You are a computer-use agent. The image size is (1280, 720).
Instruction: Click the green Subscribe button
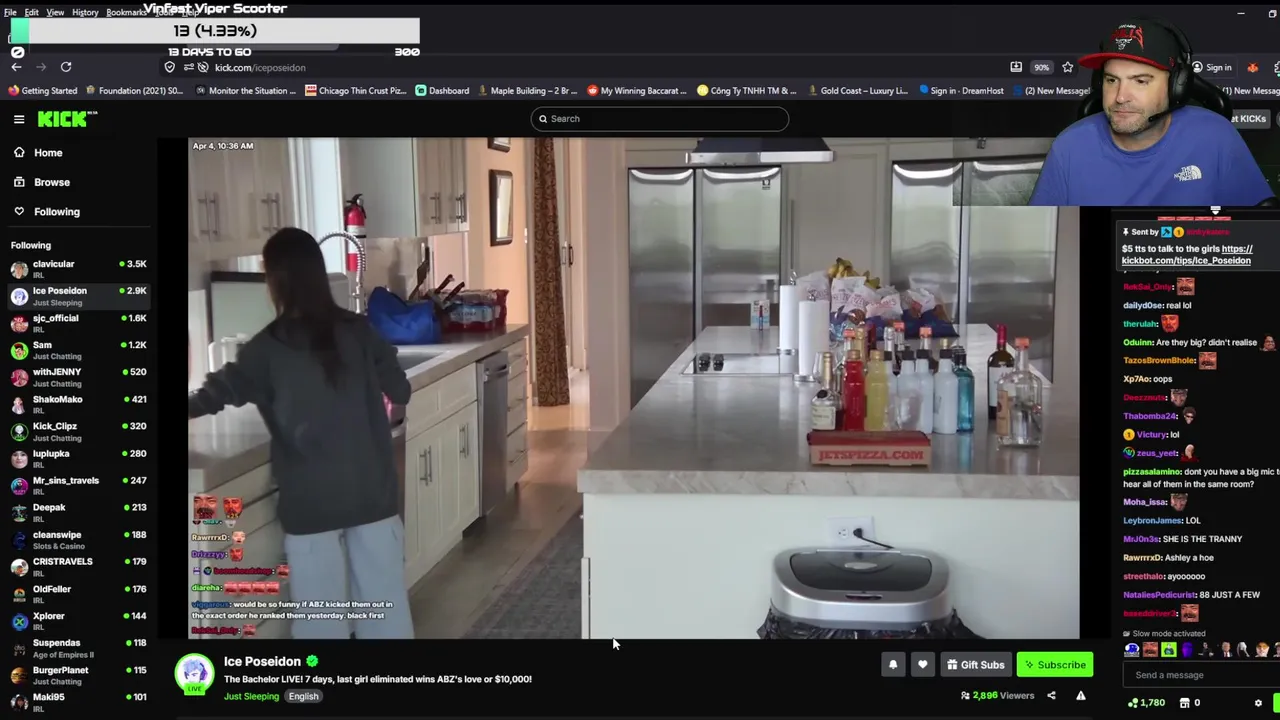(1054, 665)
